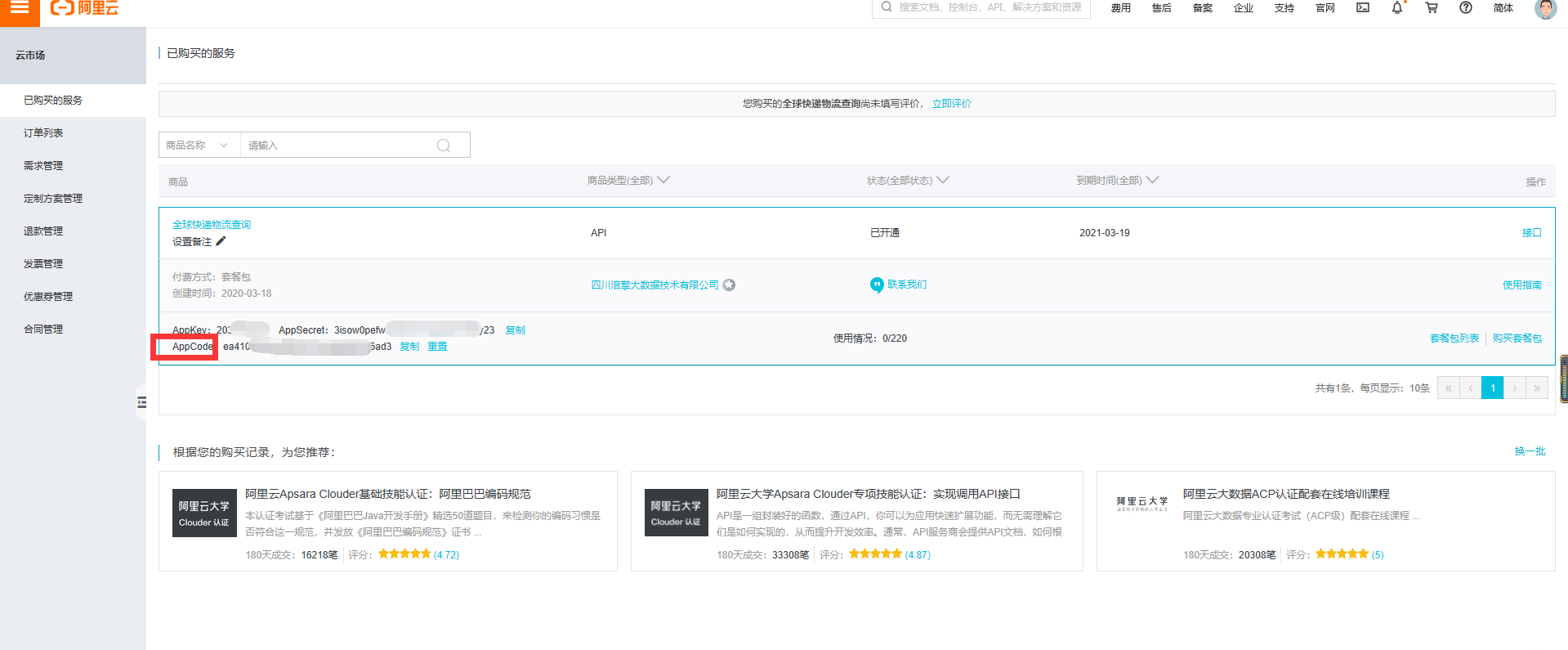Open 订单列表 in the sidebar
The height and width of the screenshot is (650, 1568).
tap(43, 133)
